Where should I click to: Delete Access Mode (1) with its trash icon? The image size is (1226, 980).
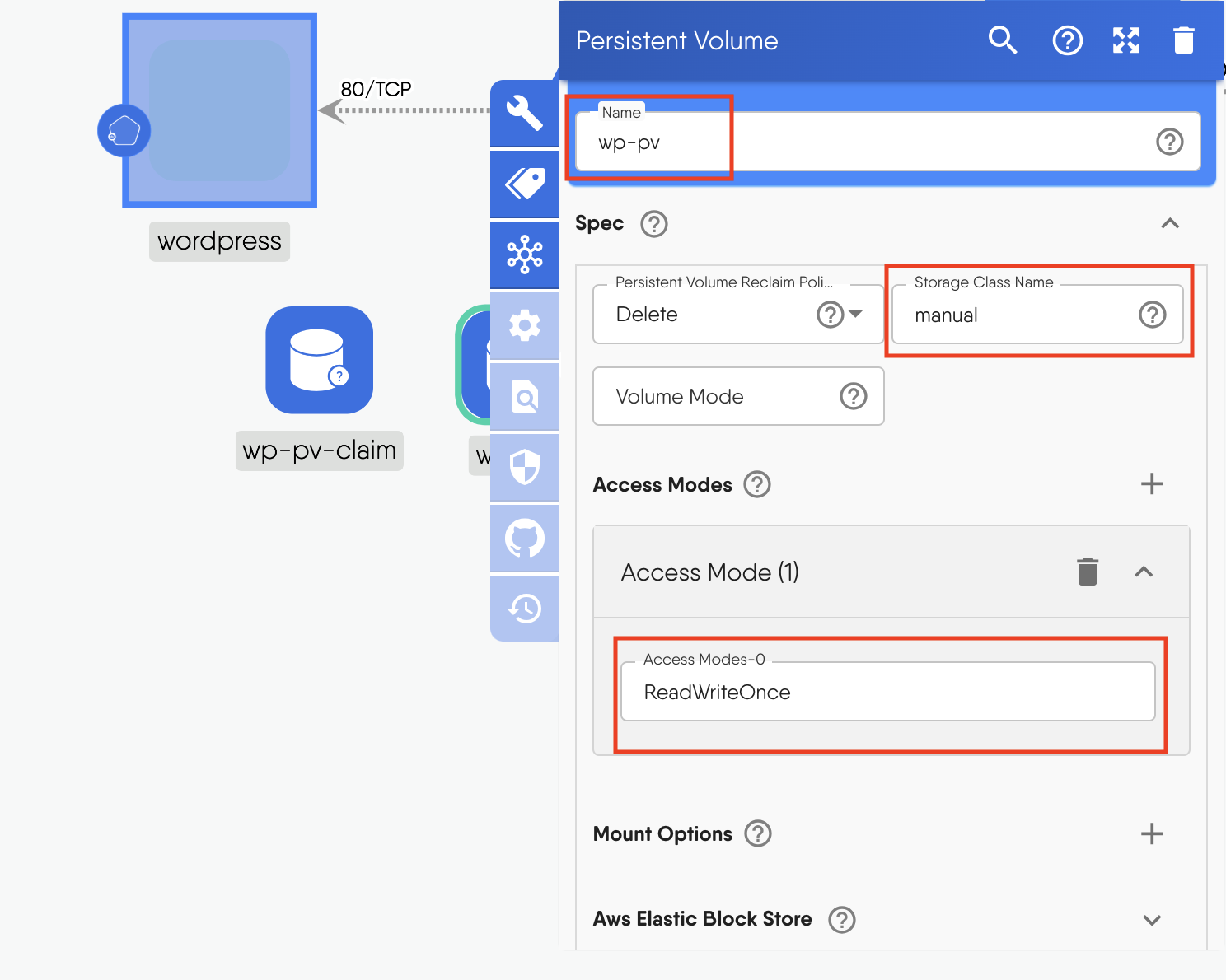tap(1088, 572)
